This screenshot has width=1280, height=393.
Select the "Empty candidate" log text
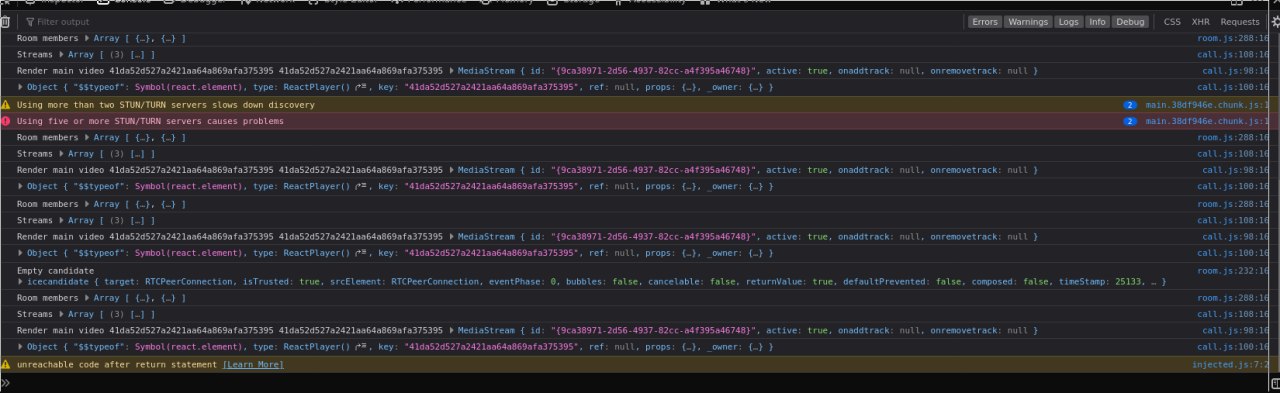(55, 271)
